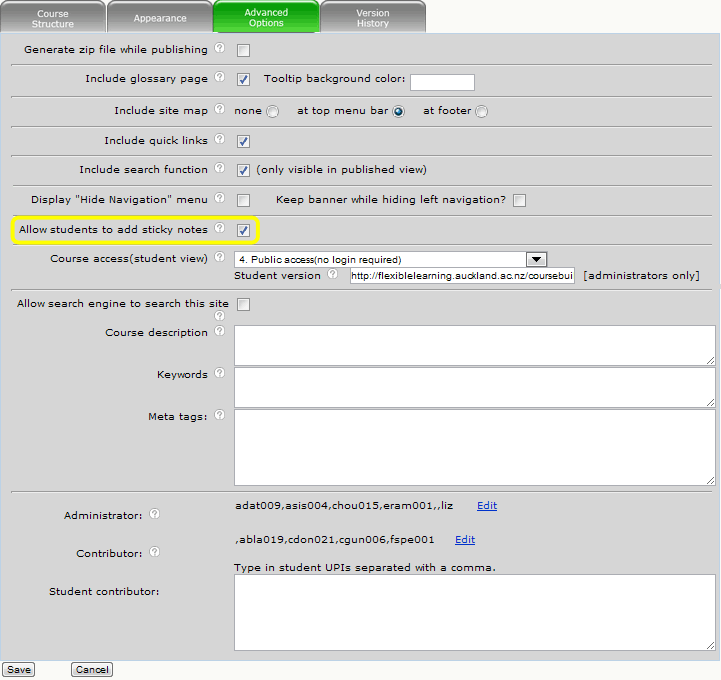721x680 pixels.
Task: Check Allow search engine to search site
Action: [x=243, y=304]
